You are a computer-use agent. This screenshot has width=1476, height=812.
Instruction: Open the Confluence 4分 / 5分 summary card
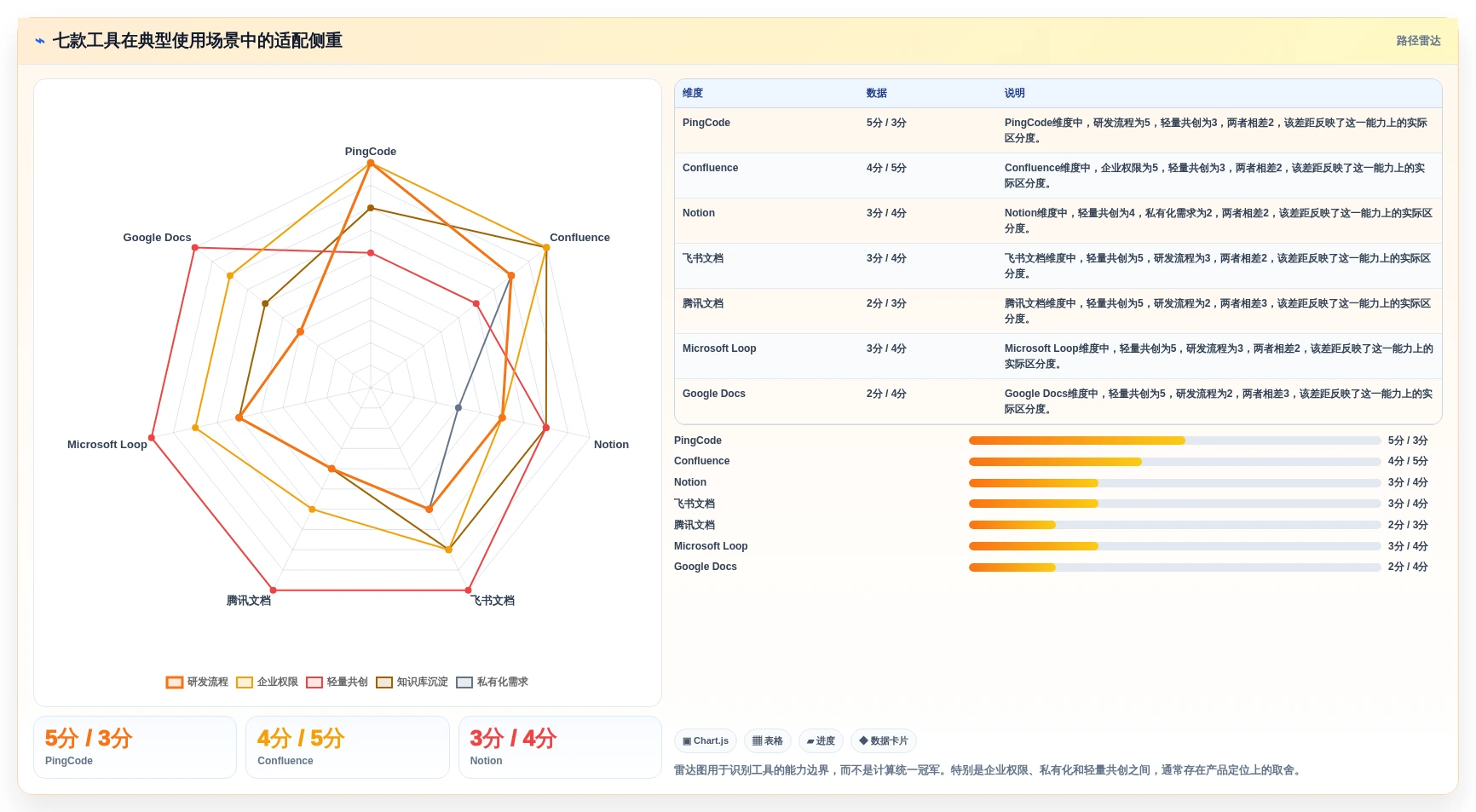pyautogui.click(x=348, y=747)
